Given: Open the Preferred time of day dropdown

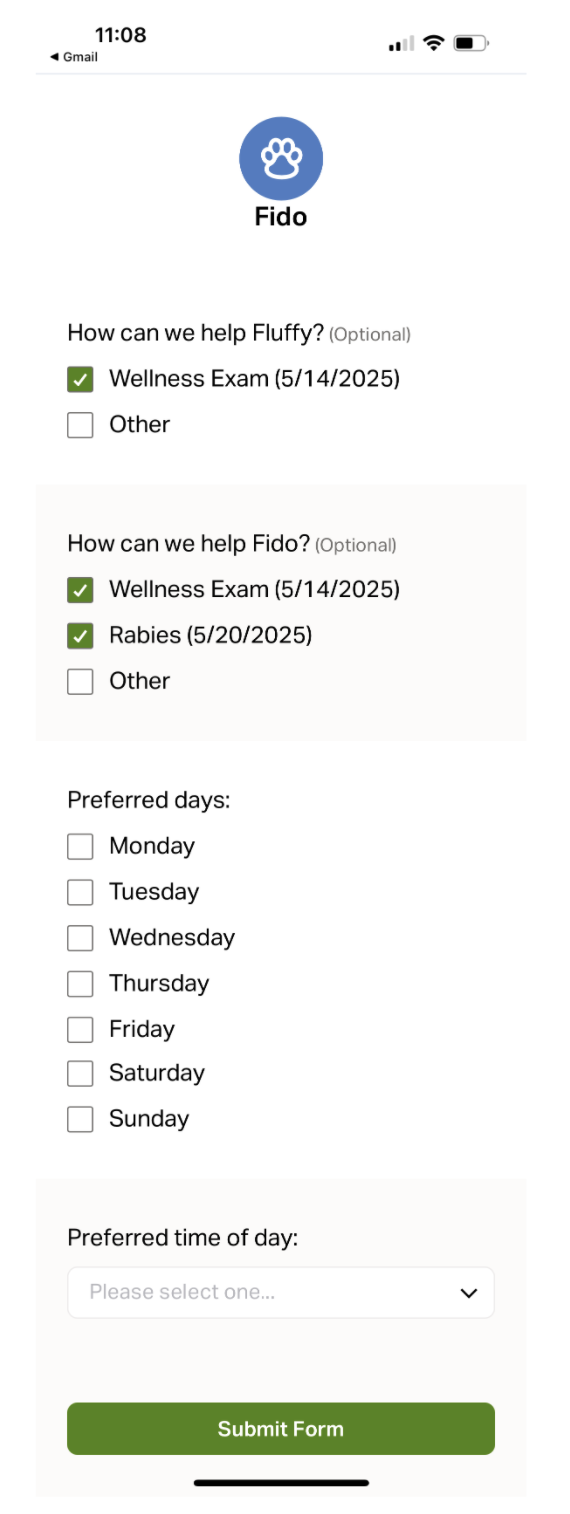Looking at the screenshot, I should coord(281,1292).
